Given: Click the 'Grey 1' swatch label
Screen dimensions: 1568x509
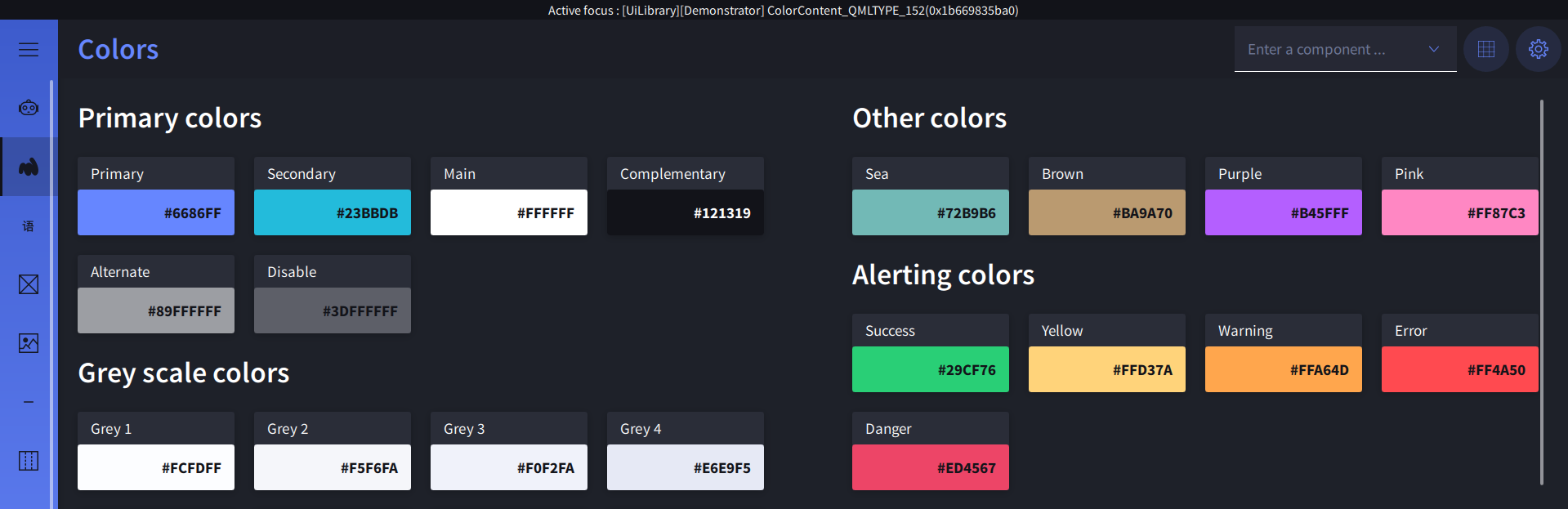Looking at the screenshot, I should point(111,429).
